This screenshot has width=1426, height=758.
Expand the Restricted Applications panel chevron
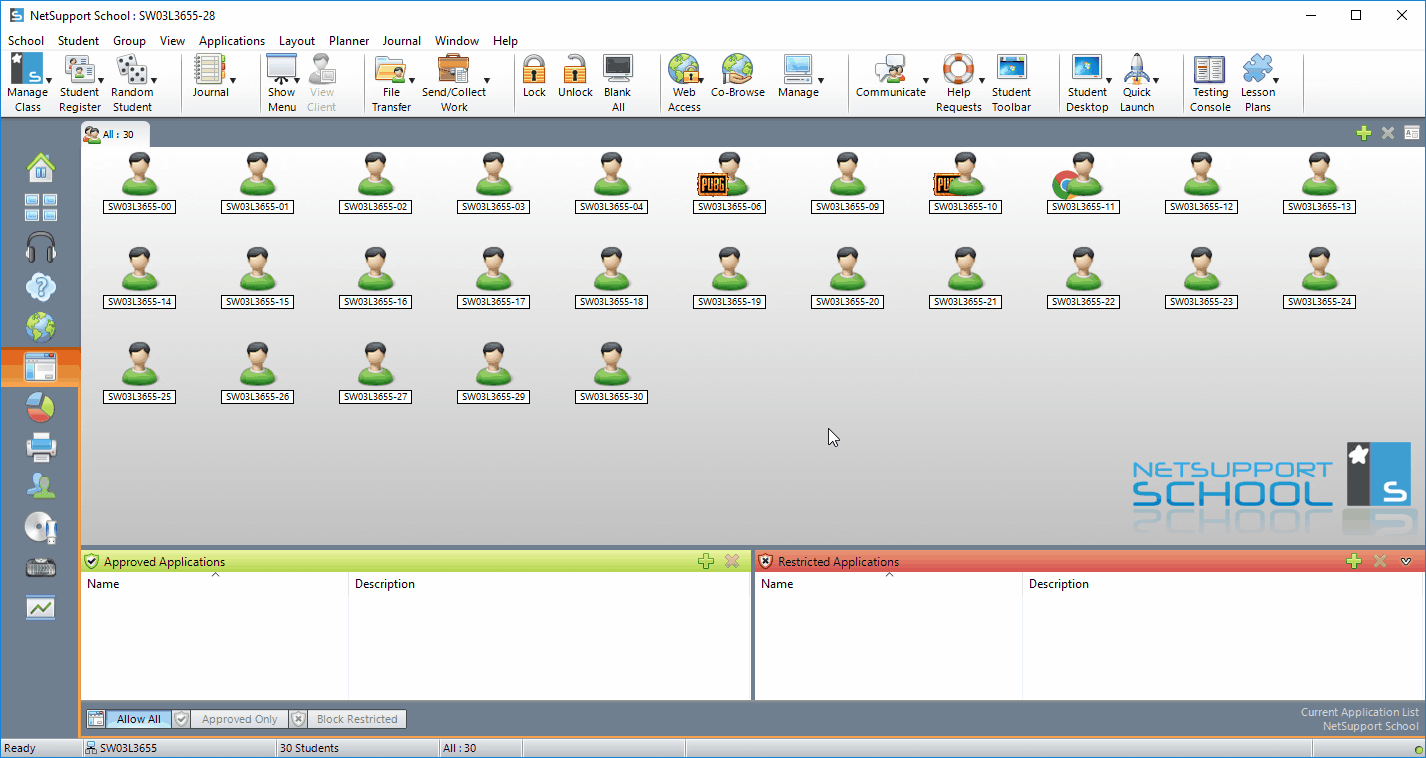(1406, 562)
